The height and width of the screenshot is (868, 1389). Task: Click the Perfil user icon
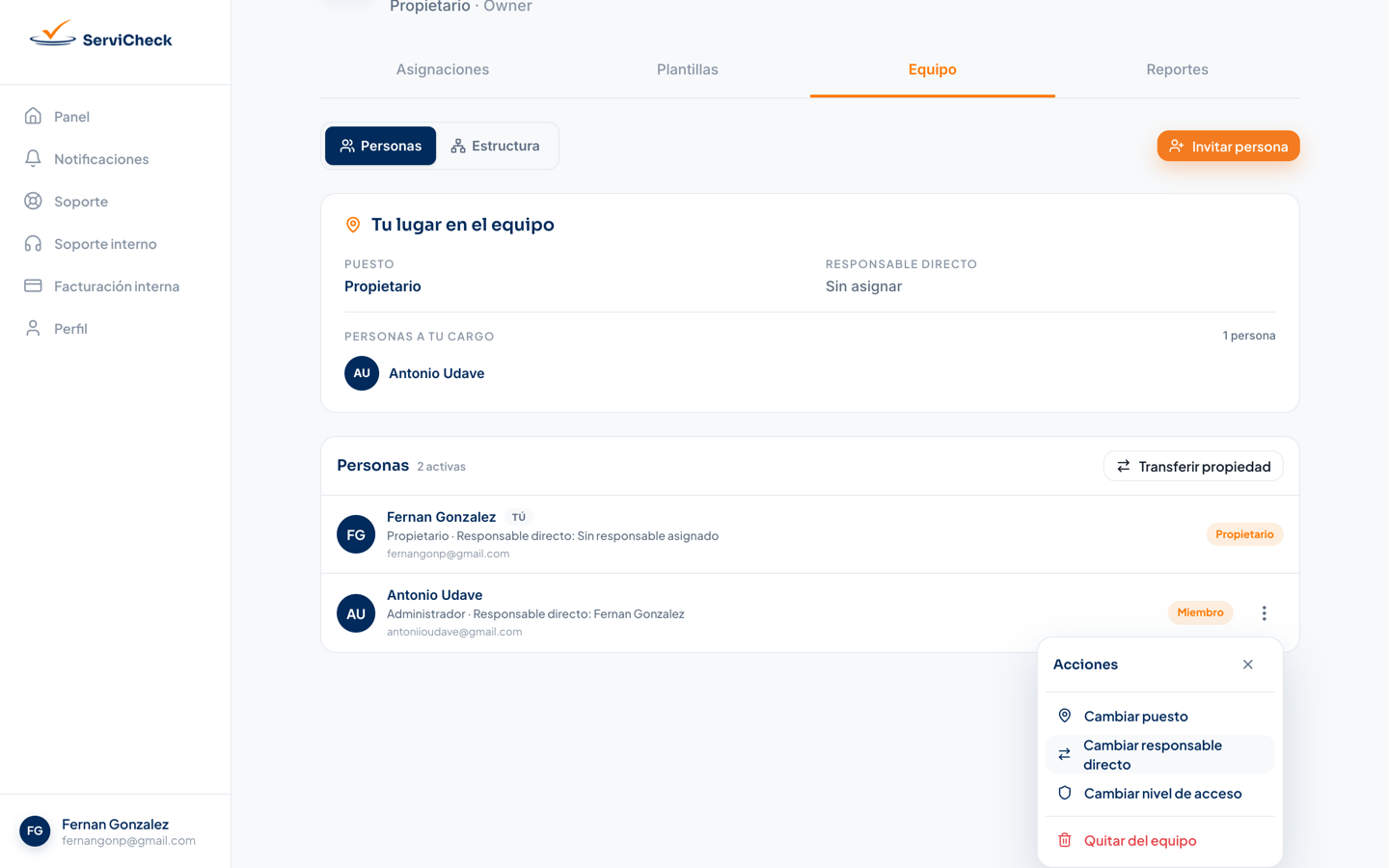pyautogui.click(x=33, y=328)
